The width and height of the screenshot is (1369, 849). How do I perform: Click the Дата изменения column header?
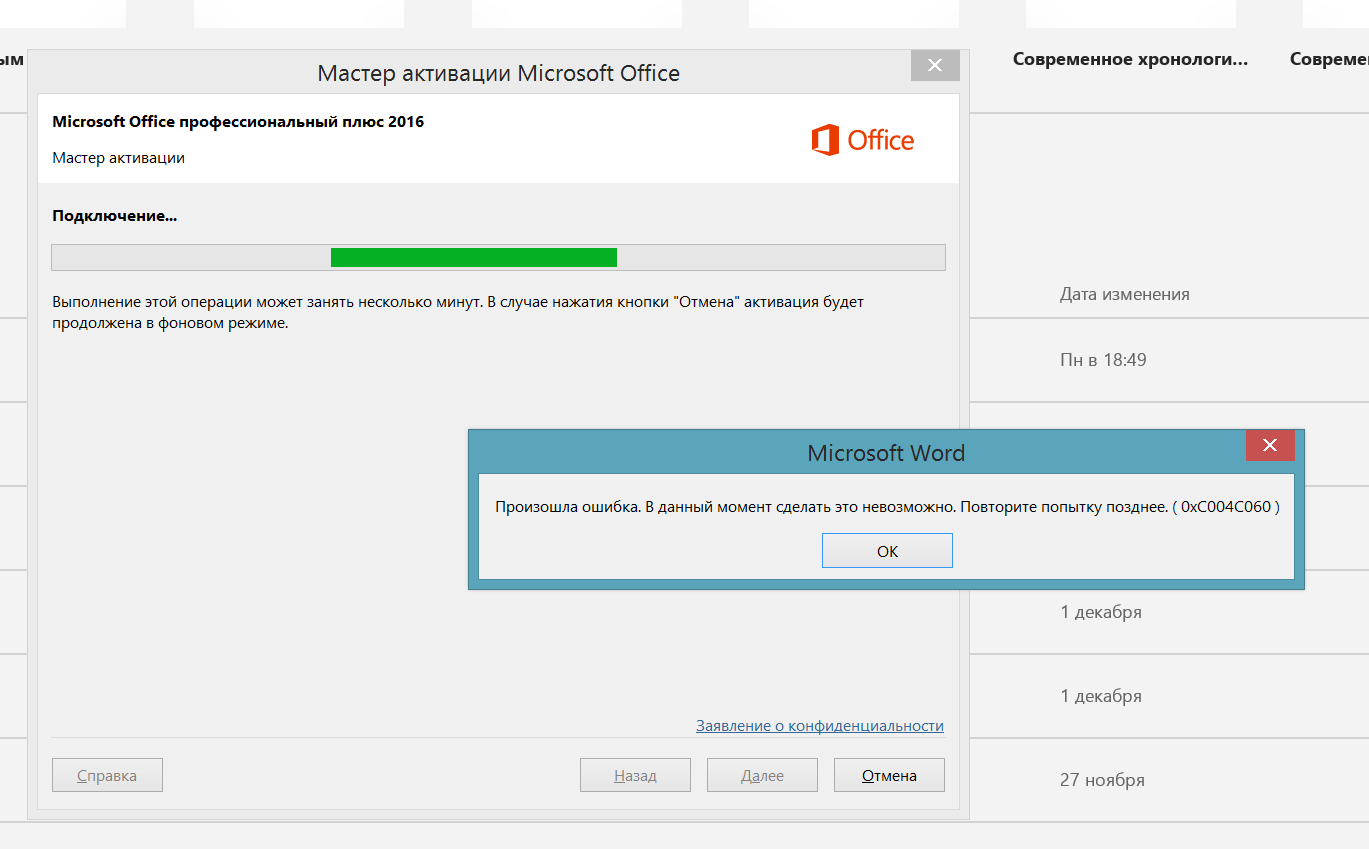click(1125, 294)
